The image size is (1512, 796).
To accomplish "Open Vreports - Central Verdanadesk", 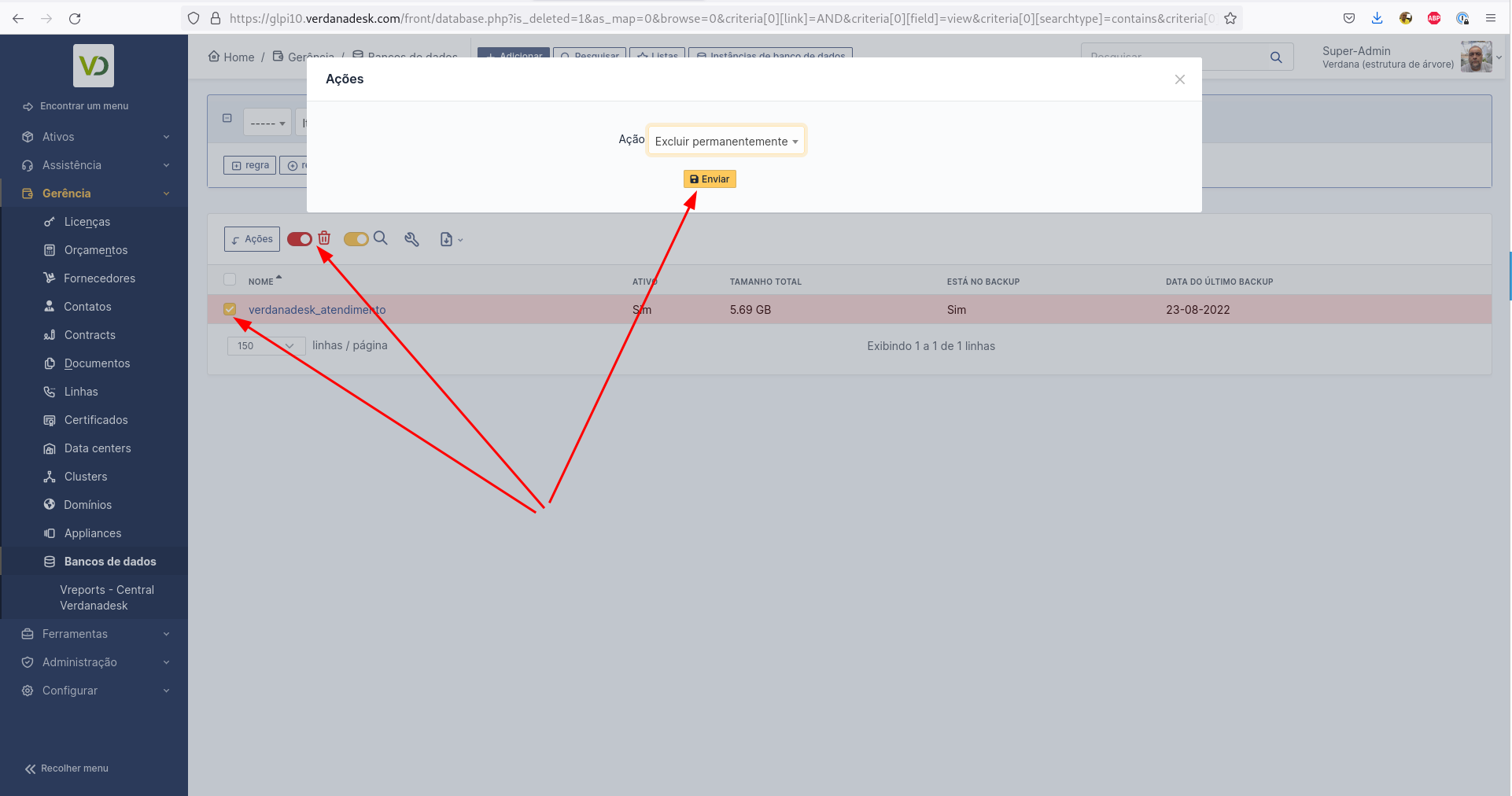I will [107, 597].
